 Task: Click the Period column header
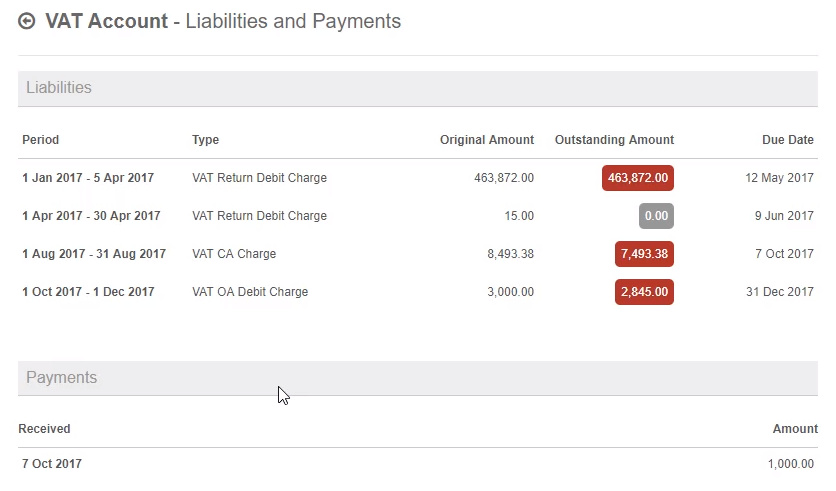(x=41, y=140)
